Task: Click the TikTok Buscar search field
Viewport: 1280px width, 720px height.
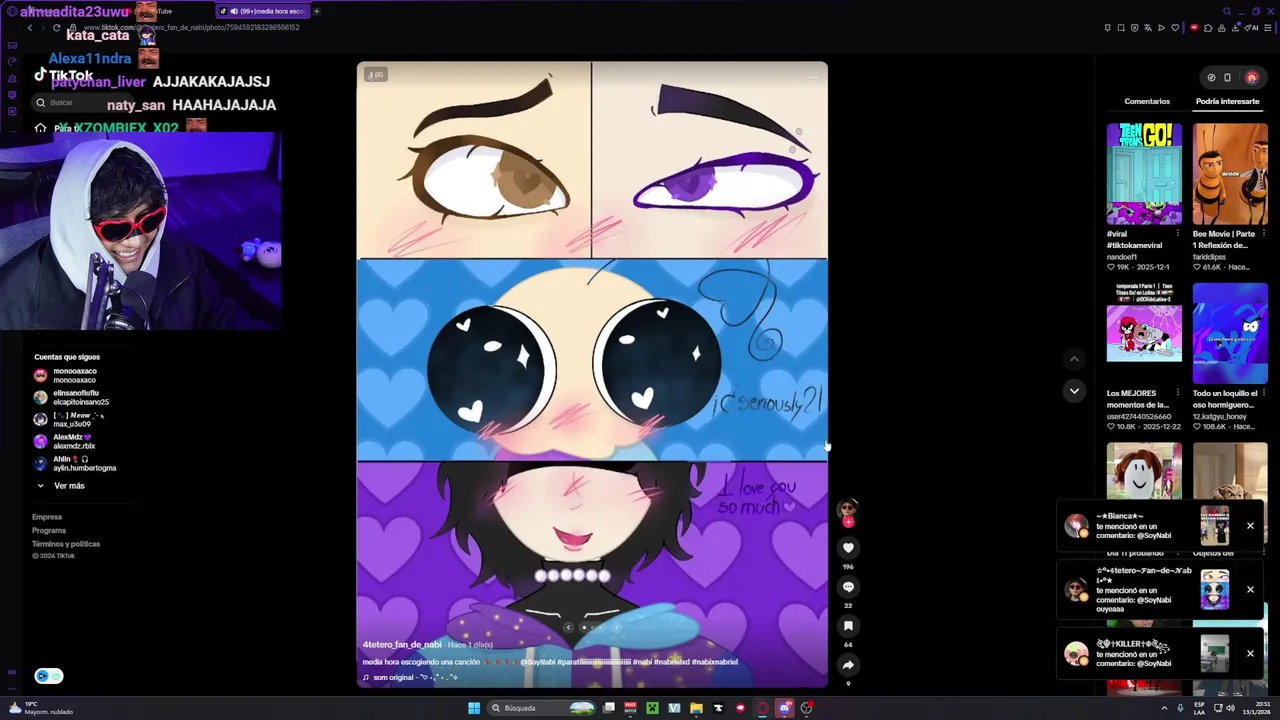Action: [x=85, y=102]
